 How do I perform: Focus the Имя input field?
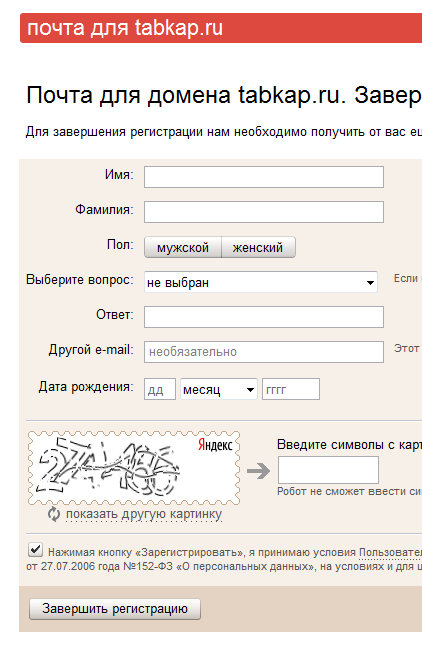coord(264,177)
